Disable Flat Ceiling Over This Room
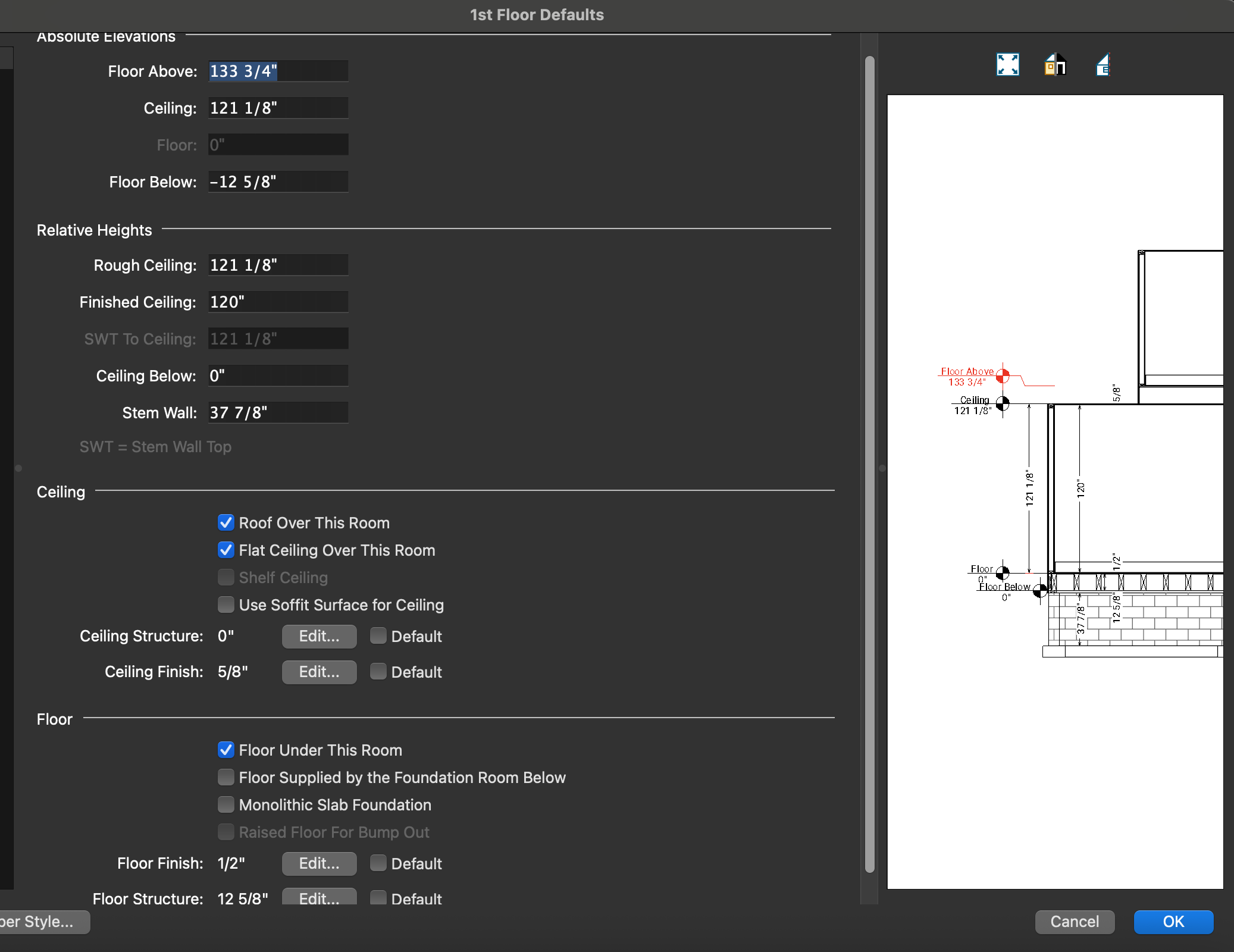The width and height of the screenshot is (1234, 952). 226,550
